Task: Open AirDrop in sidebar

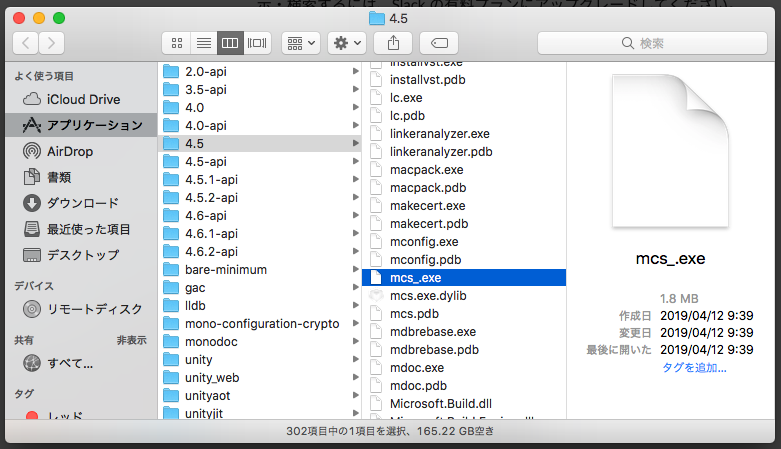Action: click(x=81, y=151)
